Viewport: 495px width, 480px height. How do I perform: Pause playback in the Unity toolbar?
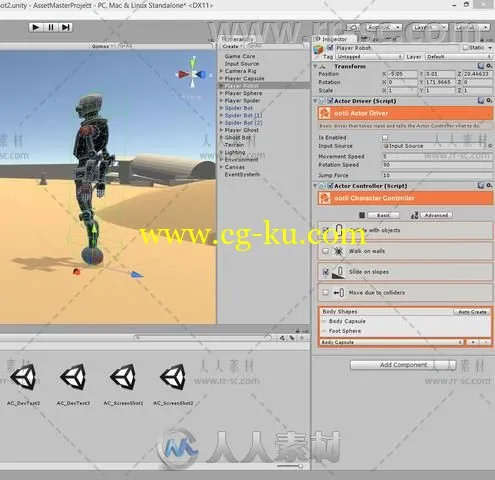pos(51,27)
